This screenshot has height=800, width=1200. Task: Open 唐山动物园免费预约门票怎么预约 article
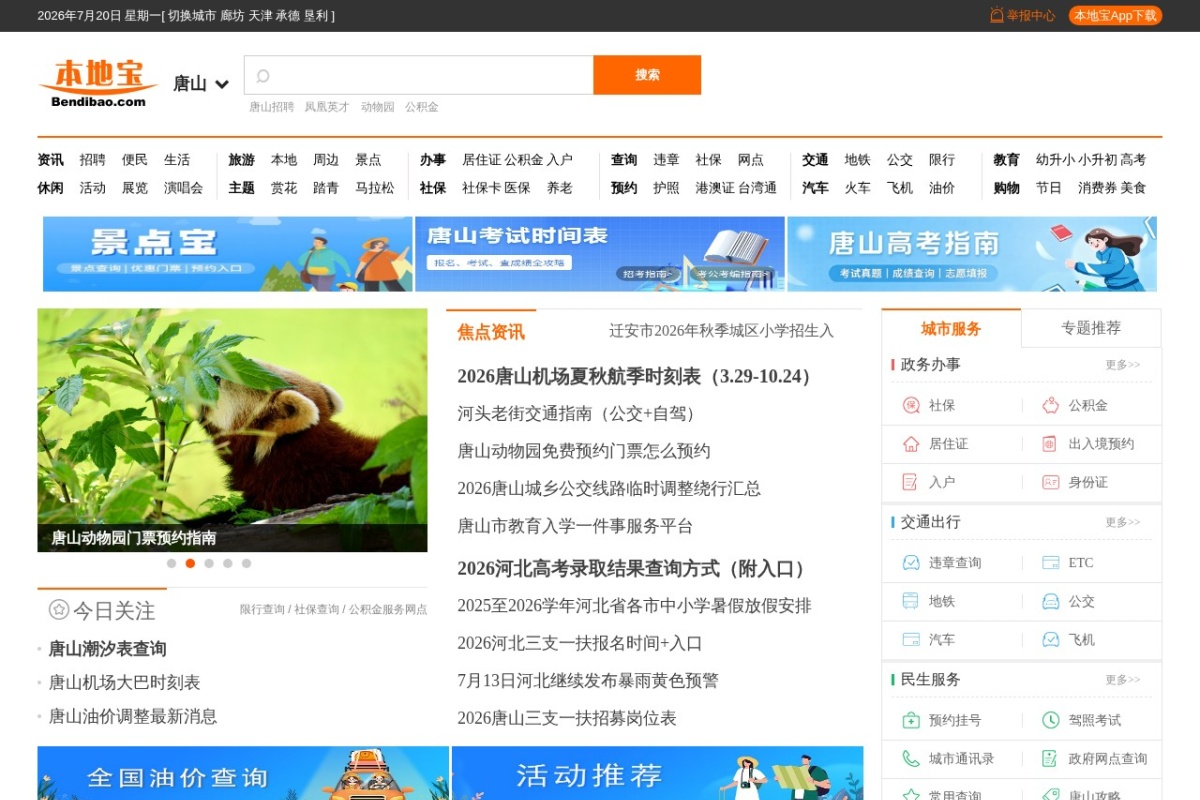[584, 451]
